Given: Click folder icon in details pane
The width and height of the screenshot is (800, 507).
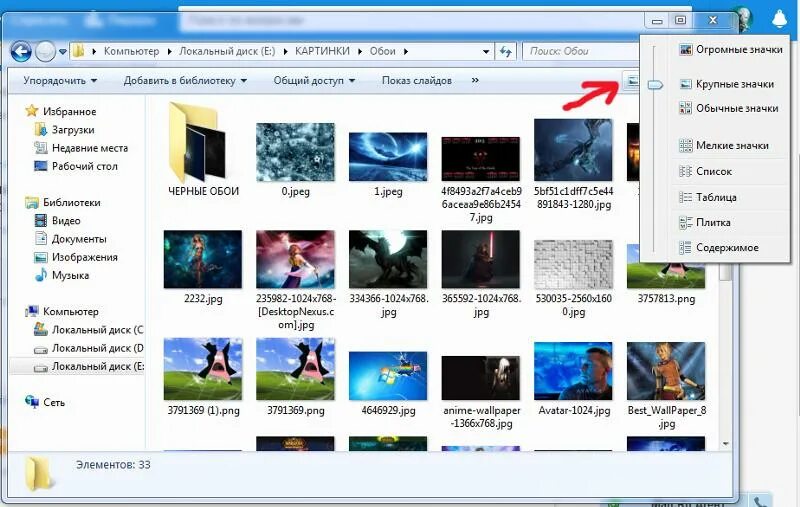Looking at the screenshot, I should tap(39, 473).
